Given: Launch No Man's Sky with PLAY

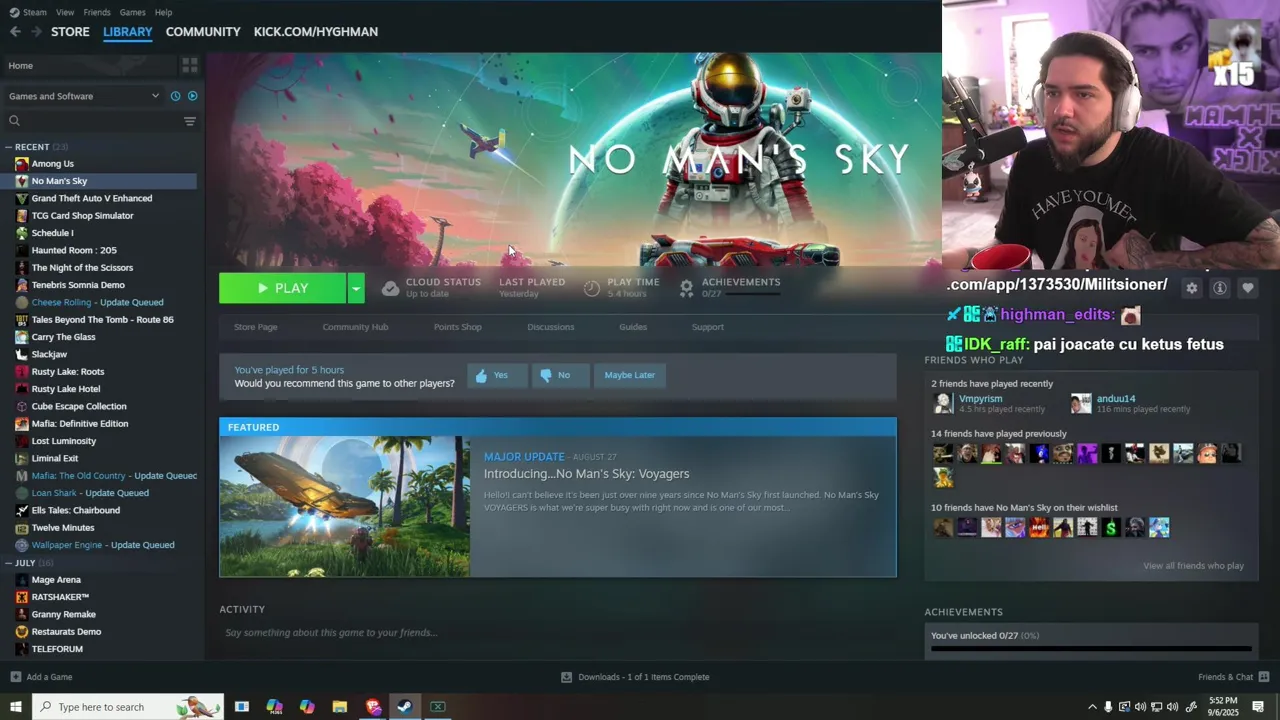Looking at the screenshot, I should (x=282, y=288).
